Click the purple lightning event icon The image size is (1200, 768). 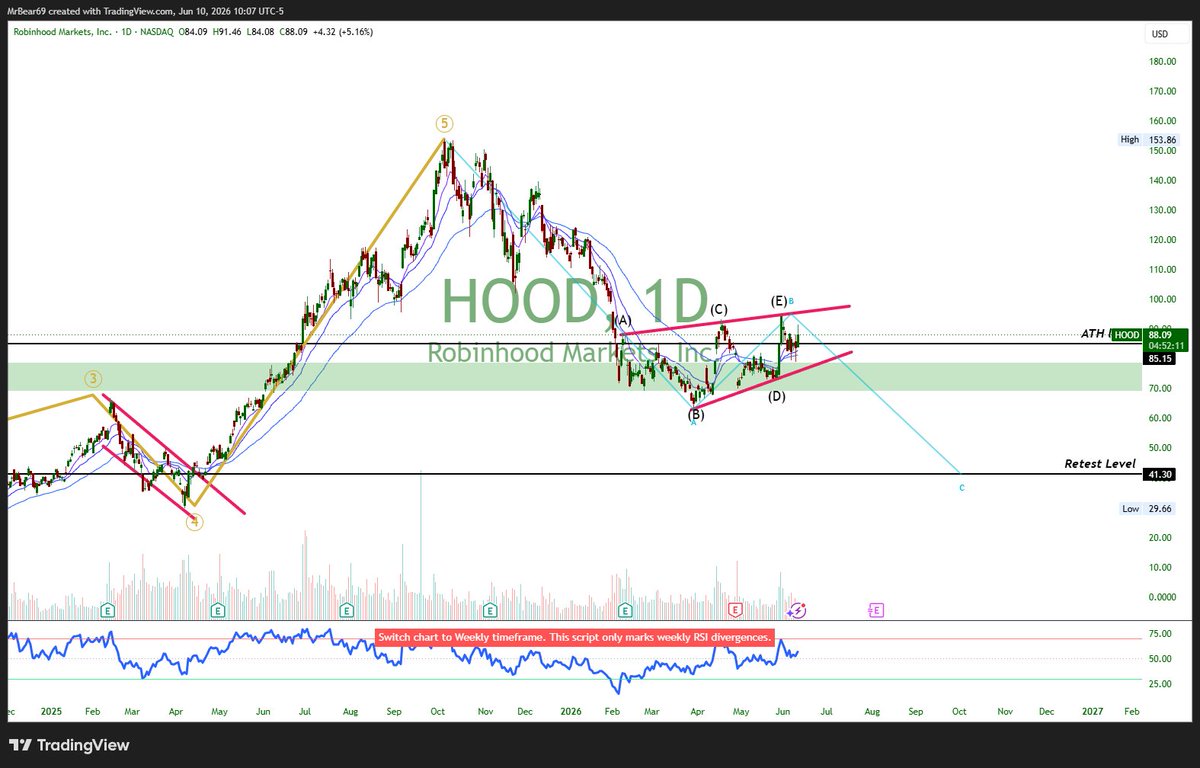coord(799,609)
